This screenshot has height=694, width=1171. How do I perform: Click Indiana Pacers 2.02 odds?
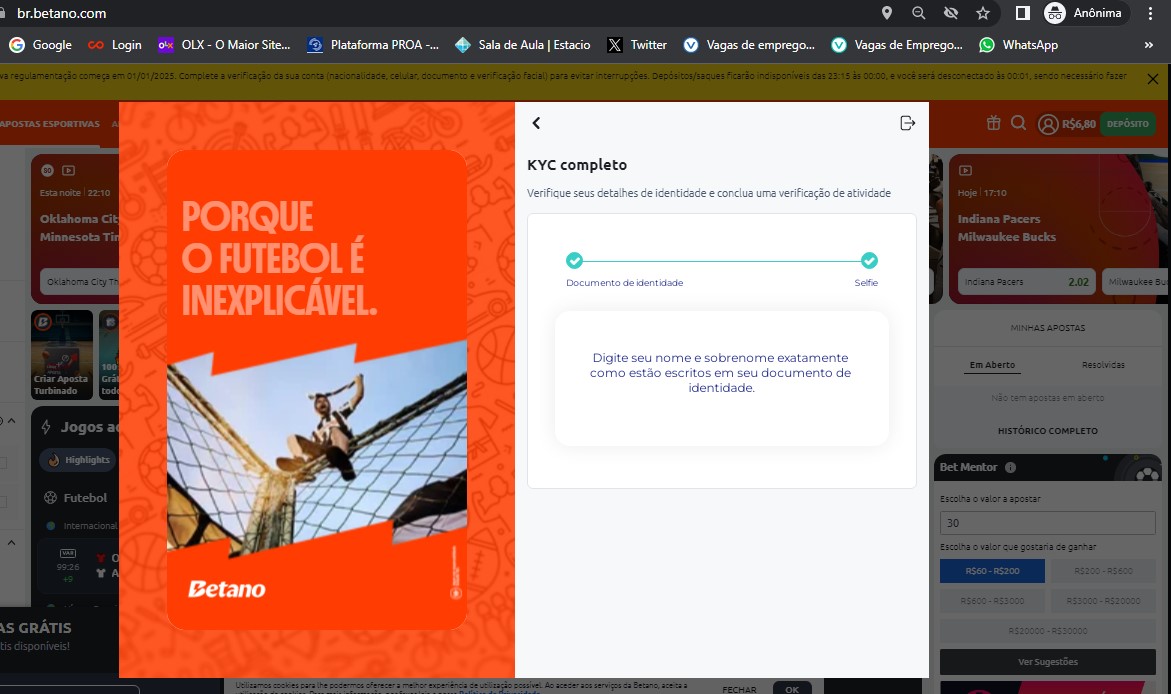[x=1026, y=282]
